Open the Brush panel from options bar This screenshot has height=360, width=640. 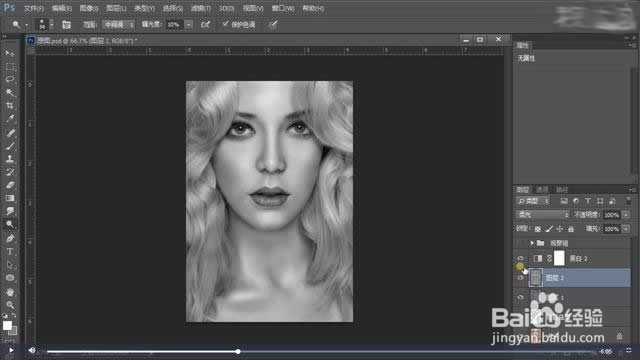pyautogui.click(x=67, y=25)
